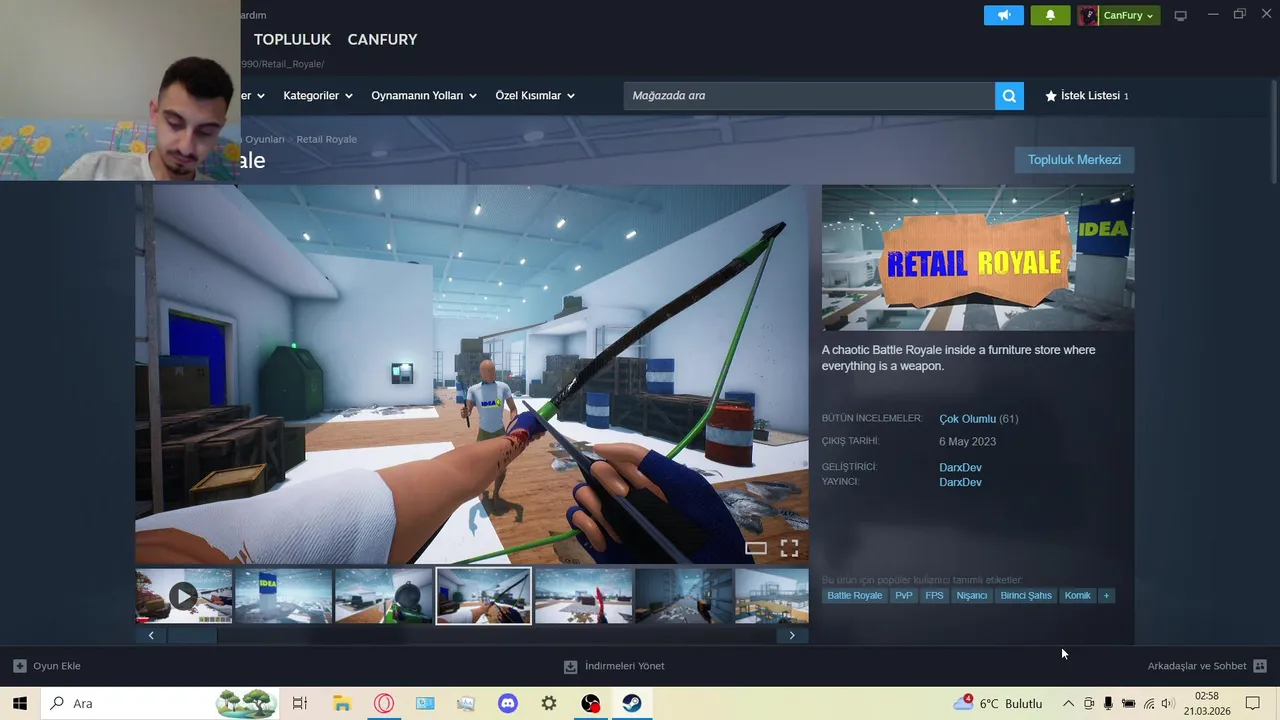Viewport: 1280px width, 720px height.
Task: Click the store search magnifier button
Action: 1009,96
